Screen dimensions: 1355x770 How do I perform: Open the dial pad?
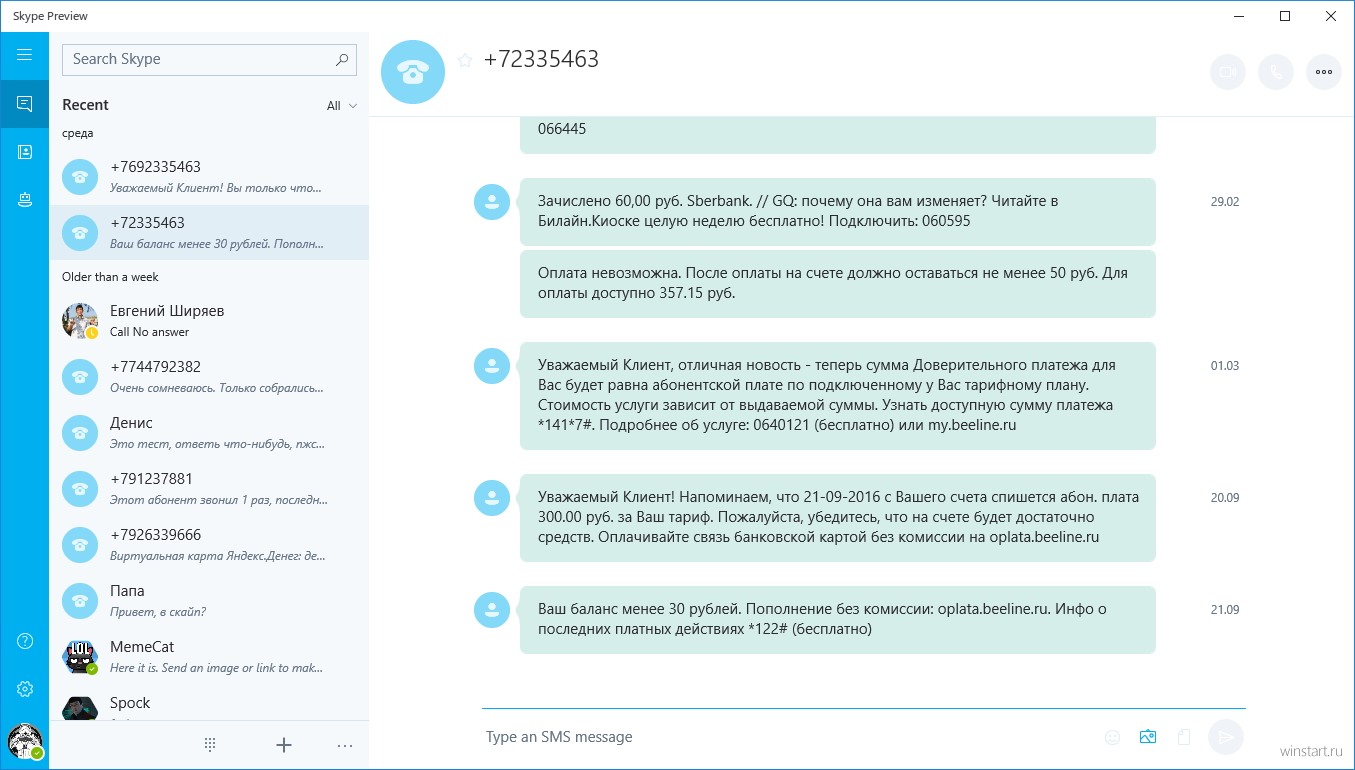click(x=210, y=745)
